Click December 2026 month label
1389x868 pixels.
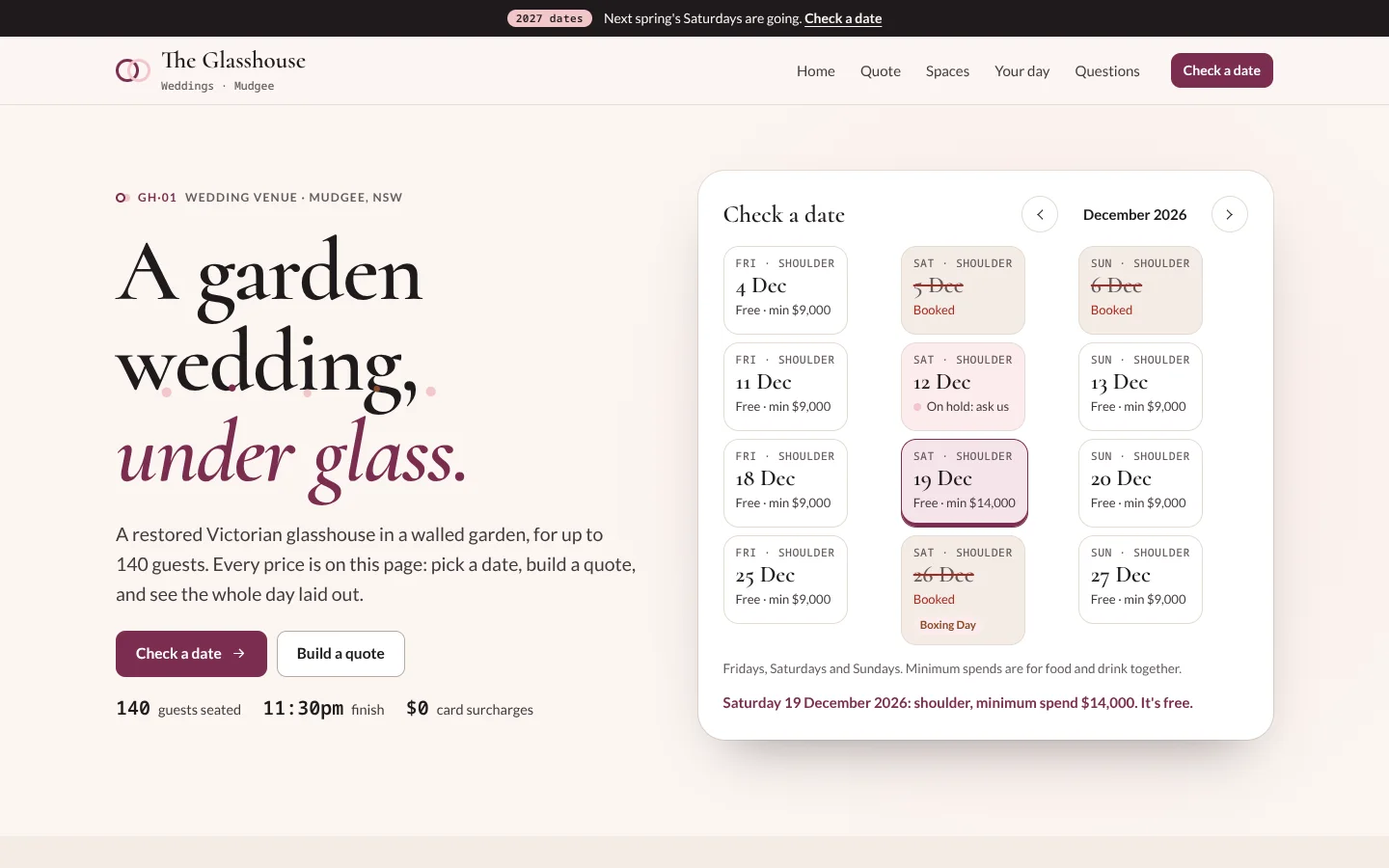[1134, 214]
